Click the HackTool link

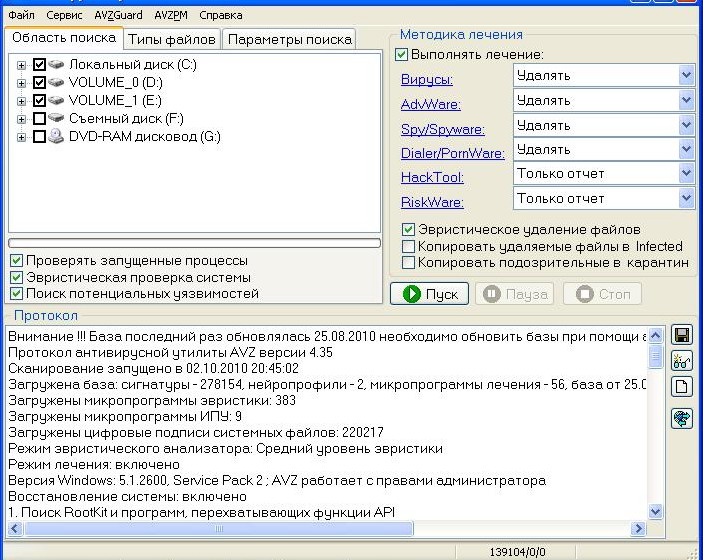(x=432, y=178)
